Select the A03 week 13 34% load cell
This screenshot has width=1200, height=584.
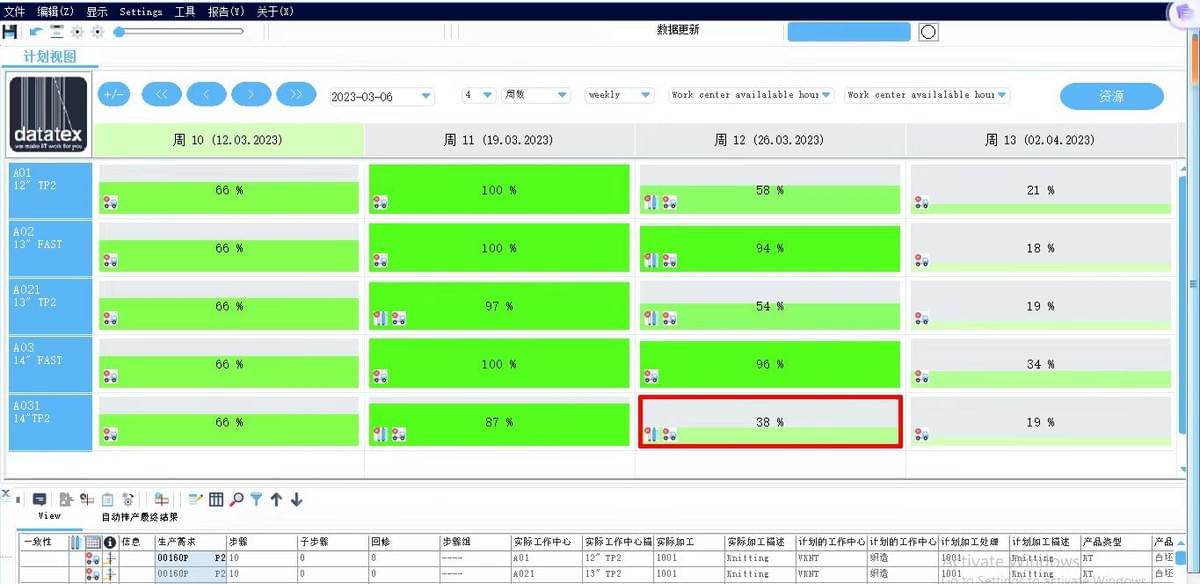(x=1041, y=364)
